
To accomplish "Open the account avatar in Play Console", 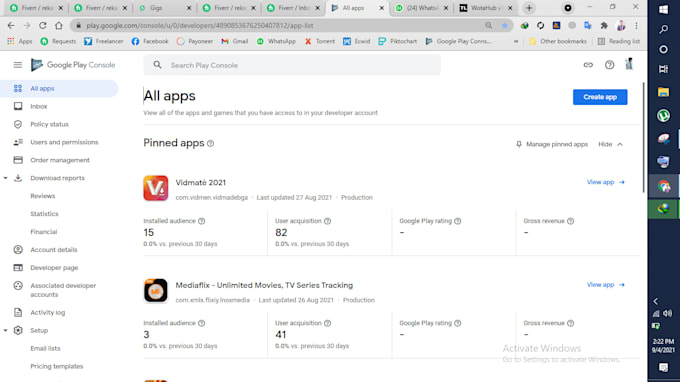I will tap(629, 64).
